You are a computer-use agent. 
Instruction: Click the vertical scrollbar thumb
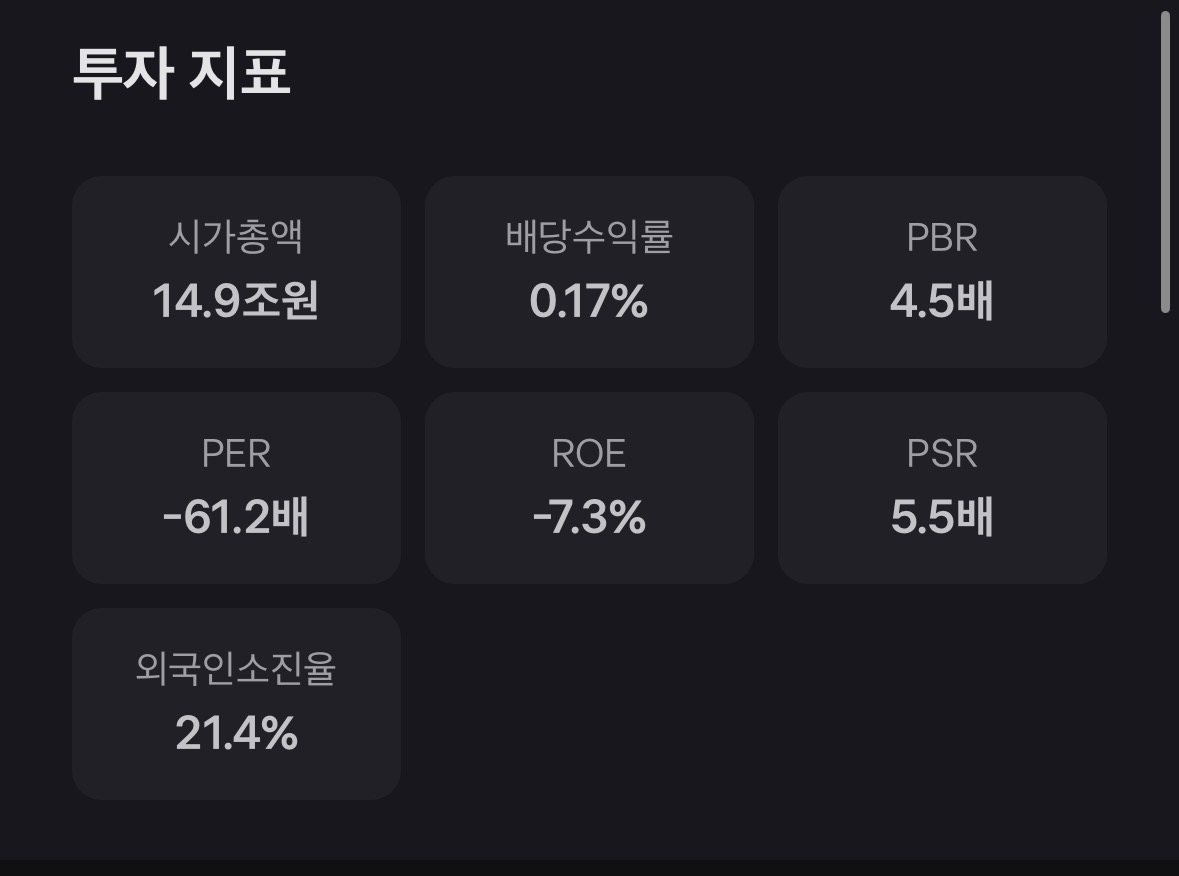click(1165, 162)
